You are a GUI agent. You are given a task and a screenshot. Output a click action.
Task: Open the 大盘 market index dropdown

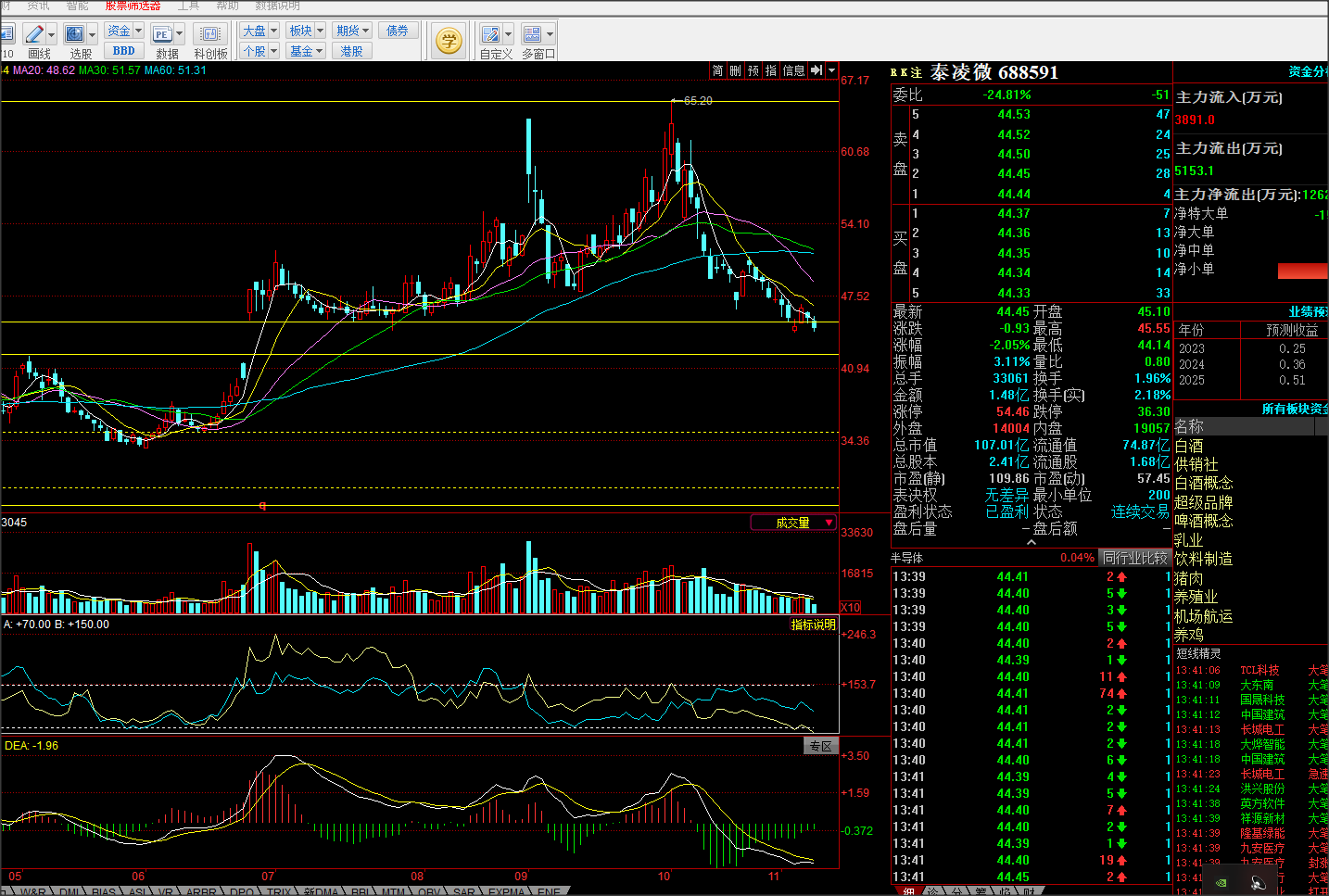(x=259, y=31)
